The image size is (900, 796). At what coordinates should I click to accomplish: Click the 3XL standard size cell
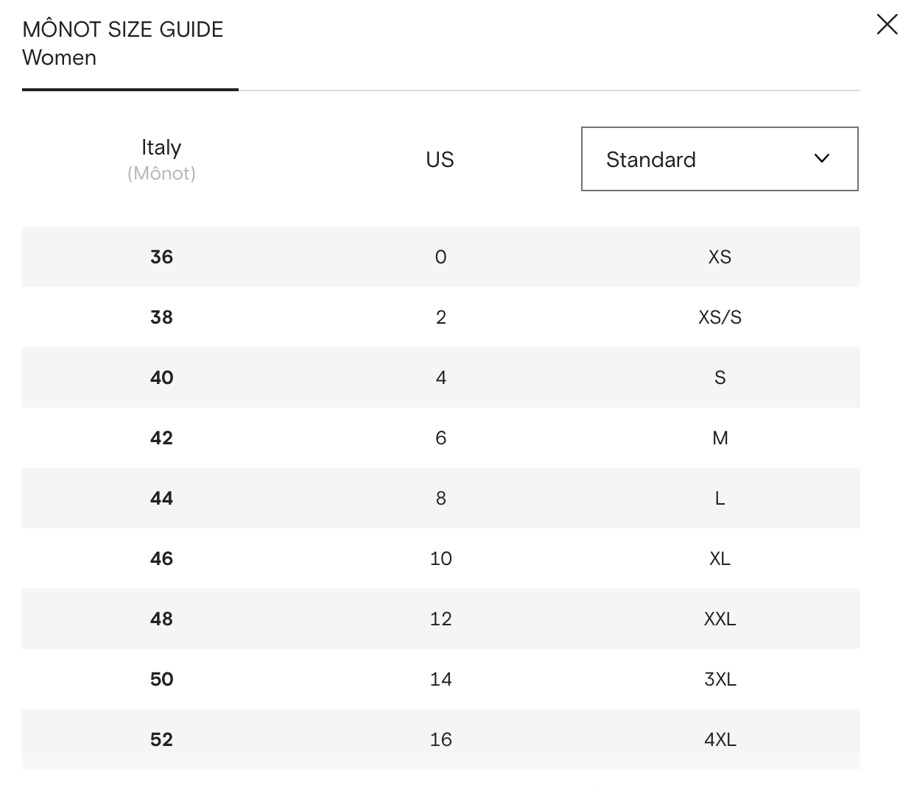719,679
